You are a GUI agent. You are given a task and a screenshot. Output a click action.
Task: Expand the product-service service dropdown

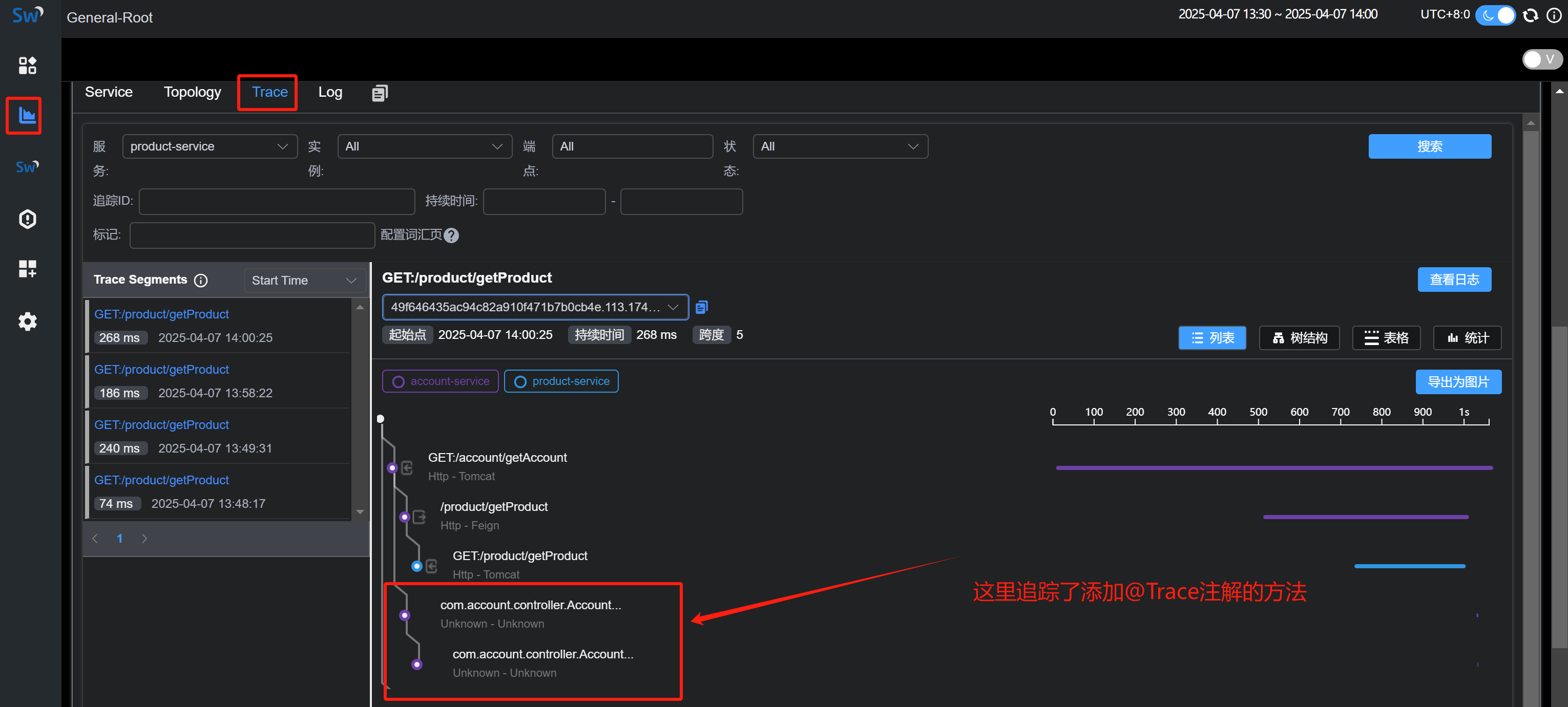coord(210,146)
